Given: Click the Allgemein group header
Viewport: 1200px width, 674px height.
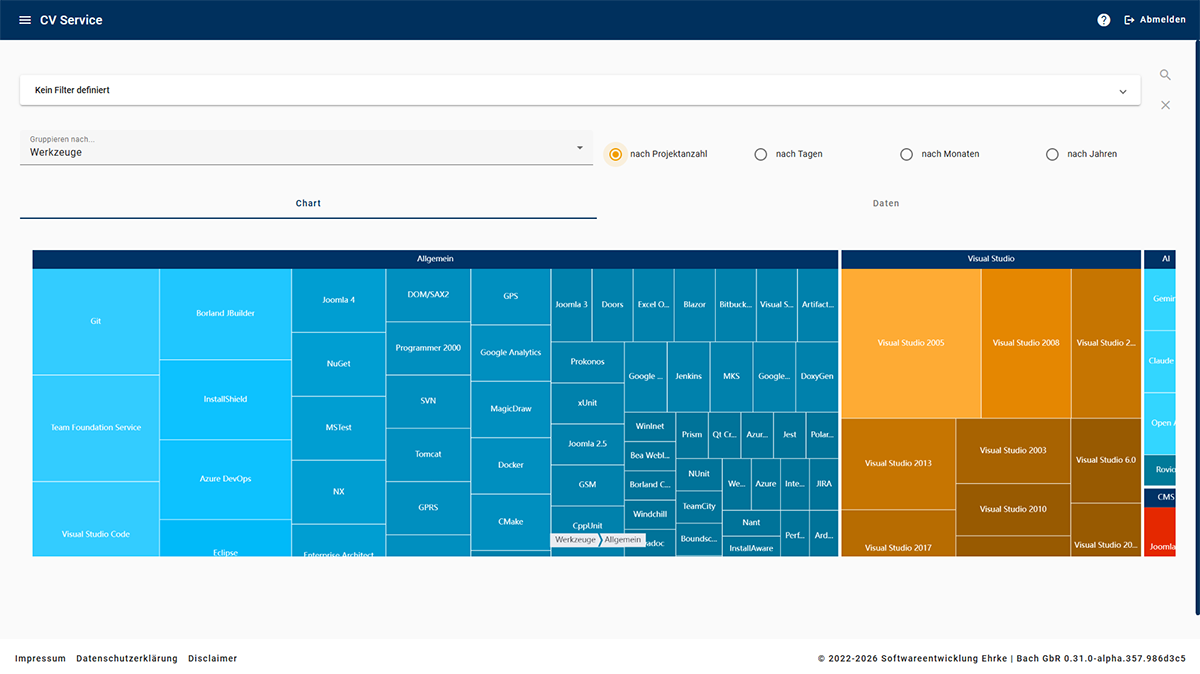Looking at the screenshot, I should pos(435,259).
